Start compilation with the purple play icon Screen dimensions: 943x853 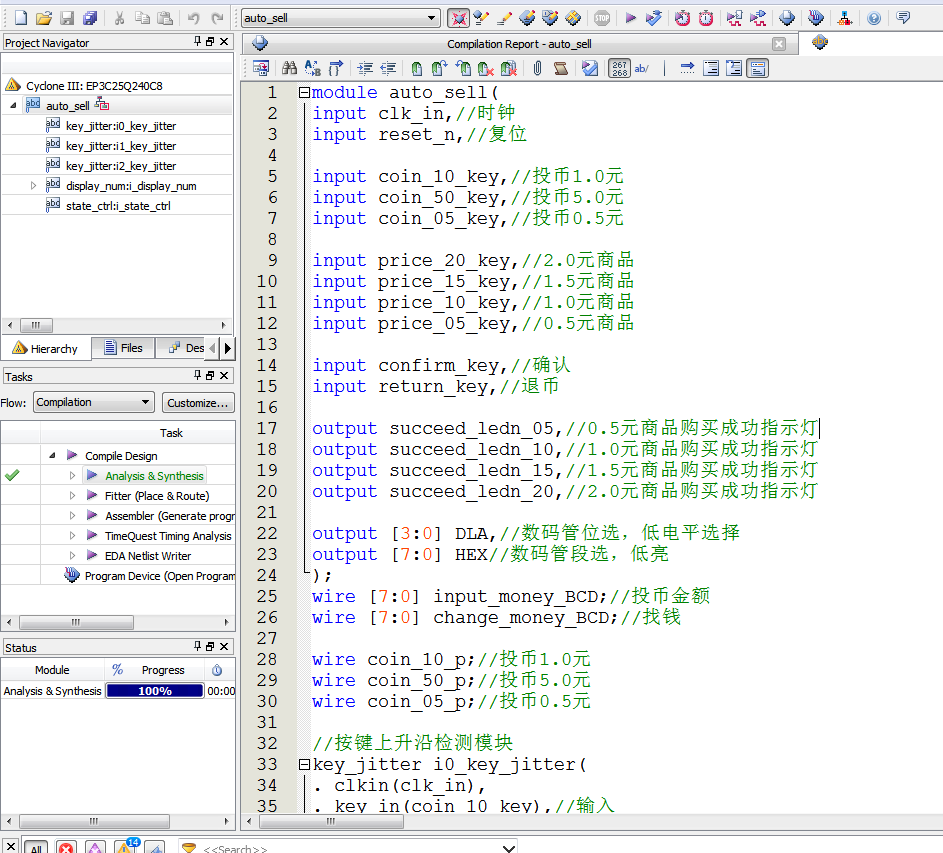pos(630,18)
